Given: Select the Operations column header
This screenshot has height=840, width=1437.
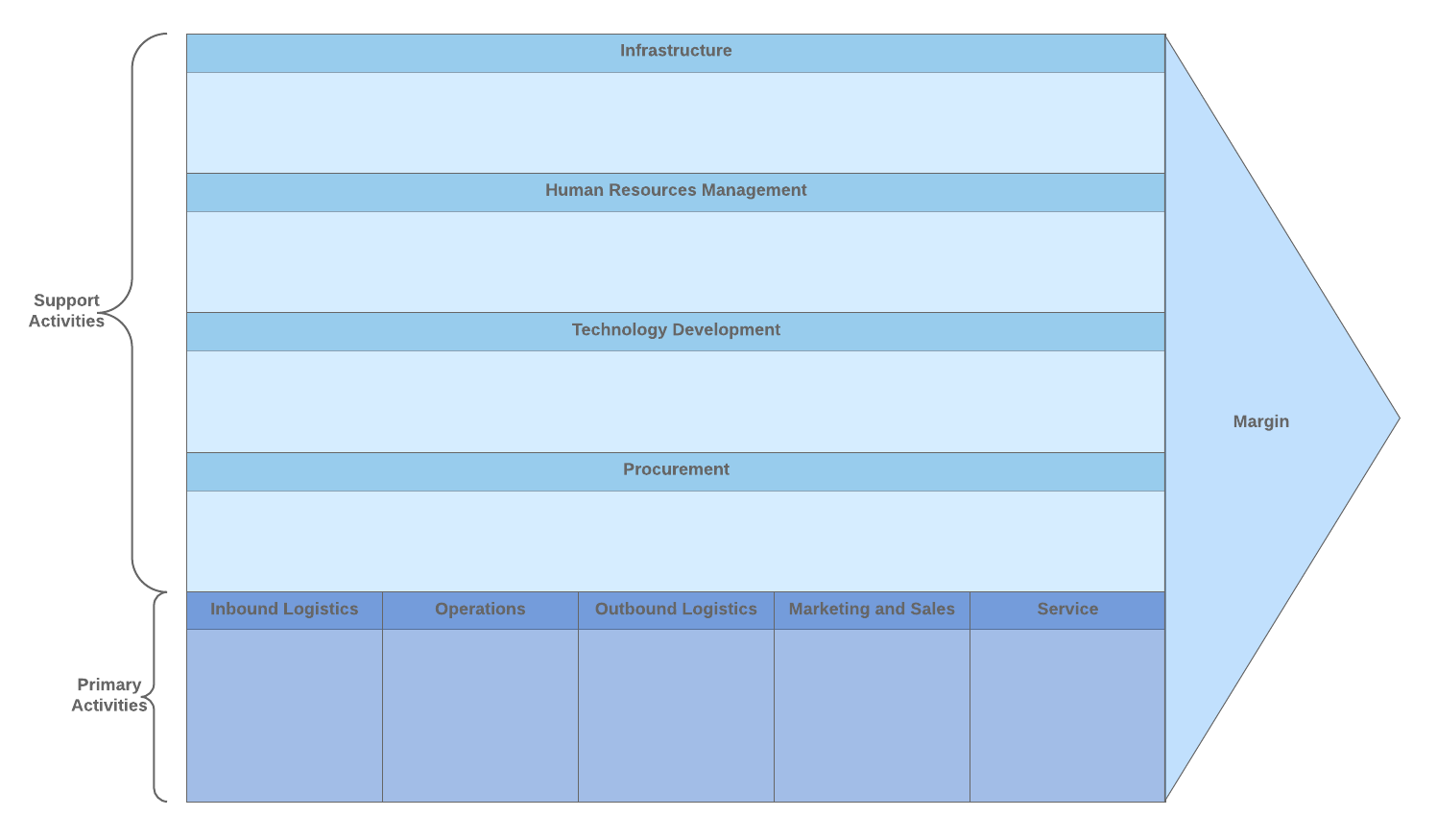Looking at the screenshot, I should click(x=480, y=609).
